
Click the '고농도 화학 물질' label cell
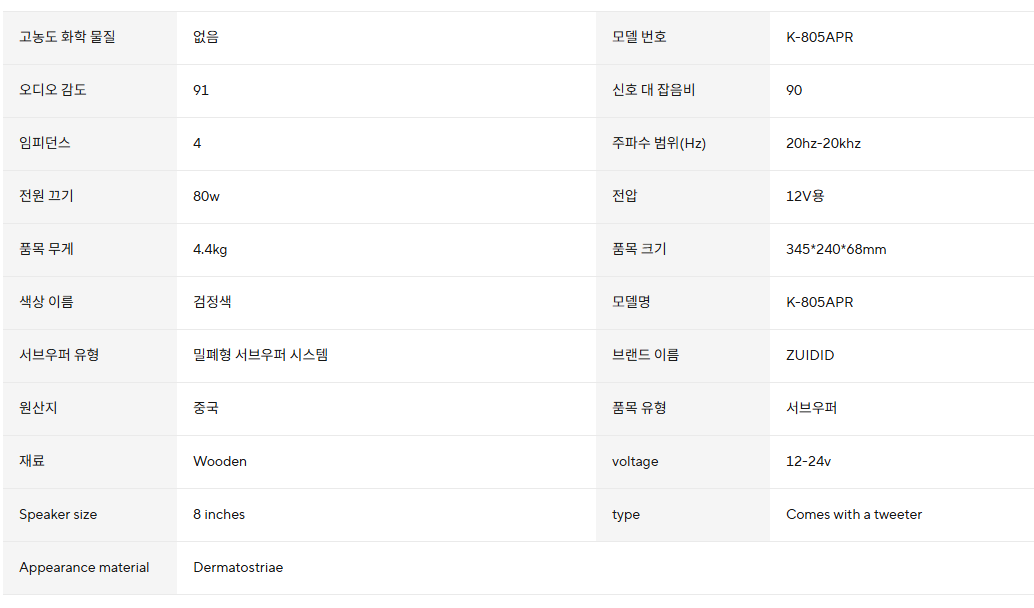pyautogui.click(x=67, y=37)
